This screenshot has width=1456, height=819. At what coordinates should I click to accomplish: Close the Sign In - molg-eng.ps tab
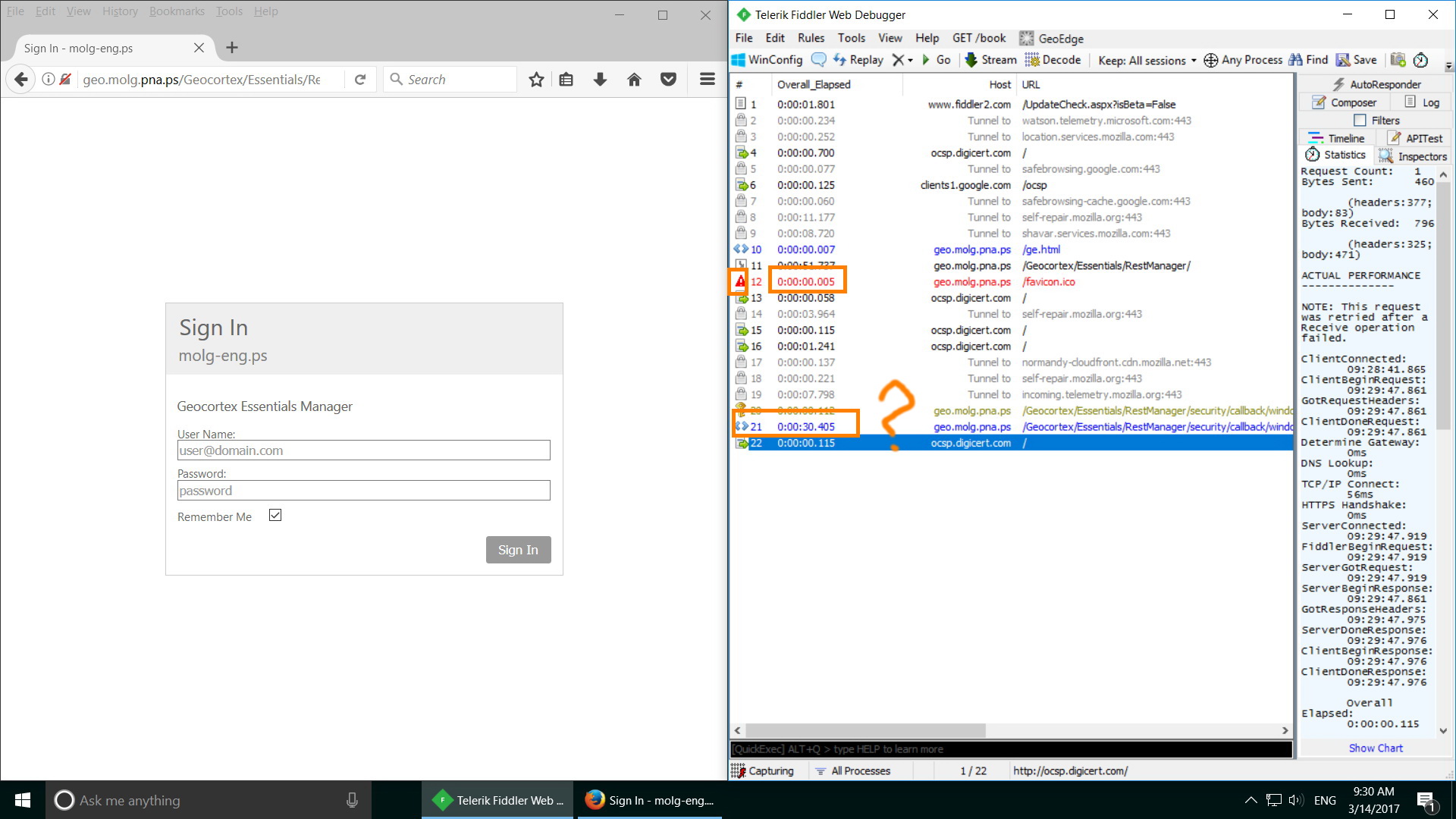point(199,48)
